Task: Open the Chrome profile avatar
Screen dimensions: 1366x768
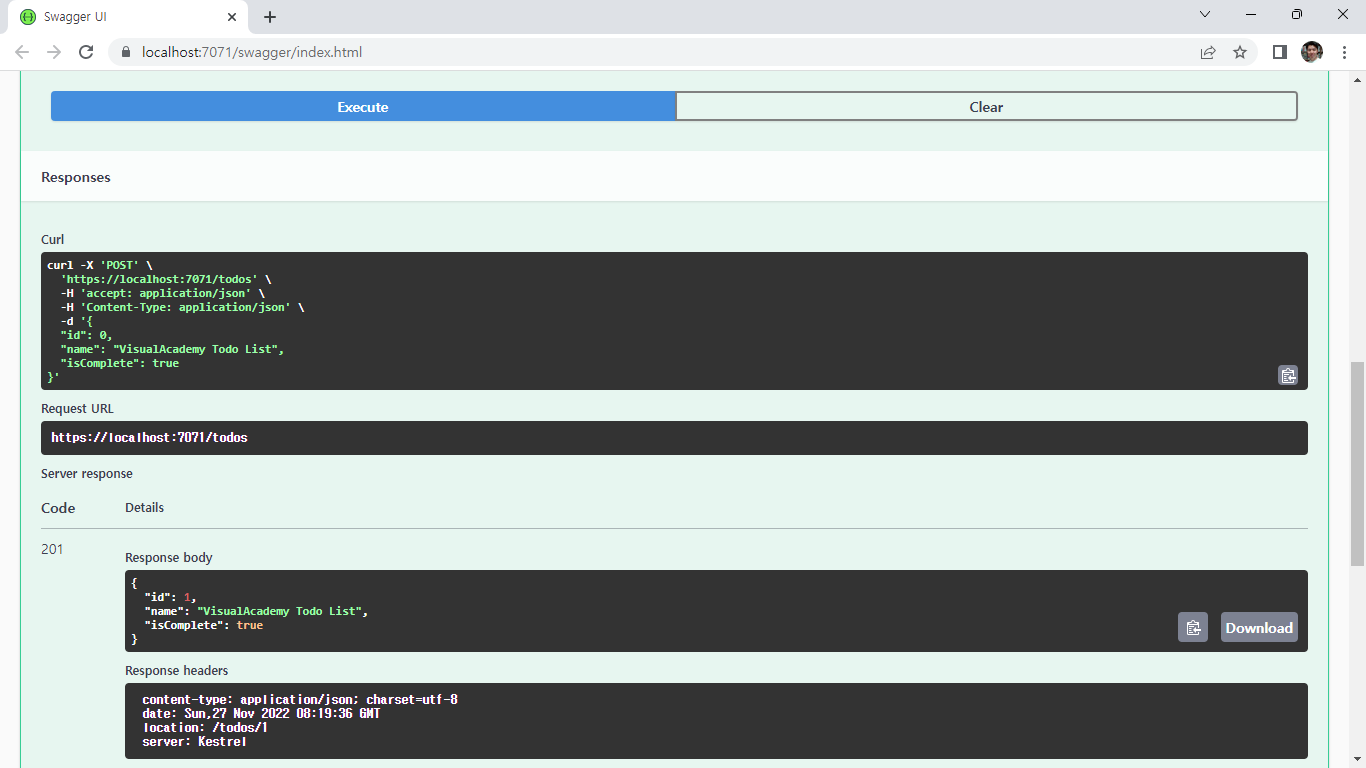Action: tap(1311, 52)
